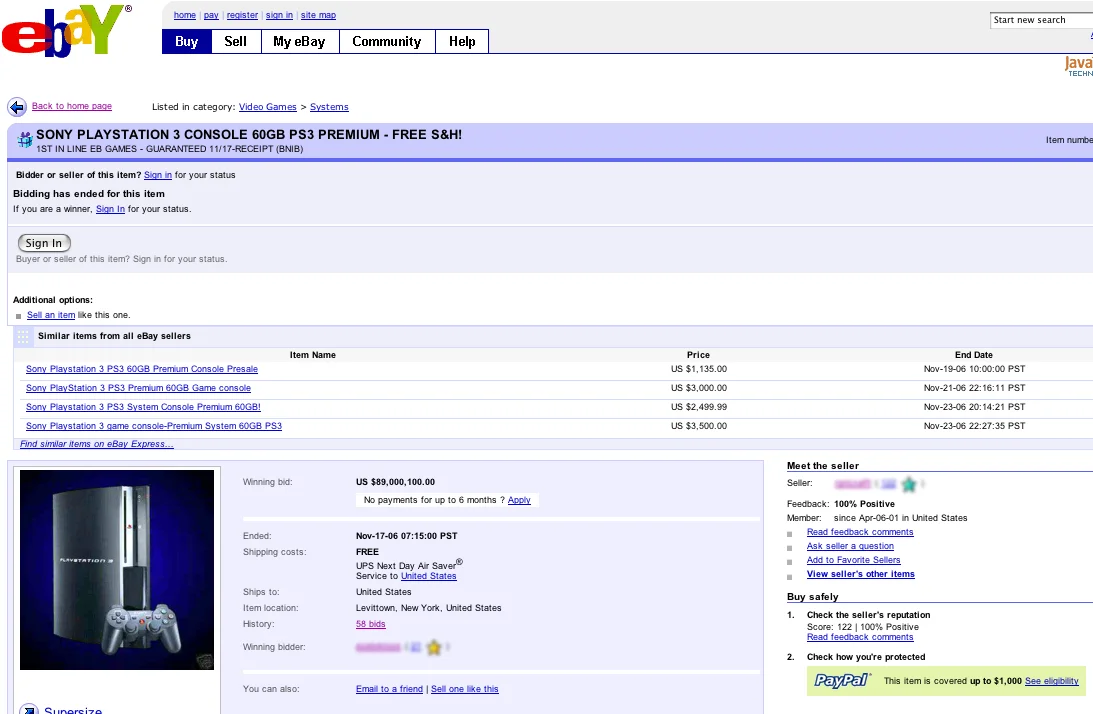Viewport: 1093px width, 714px height.
Task: Open Sony Playstation 3 PS3 System Console Premium 60GB!
Action: click(143, 407)
